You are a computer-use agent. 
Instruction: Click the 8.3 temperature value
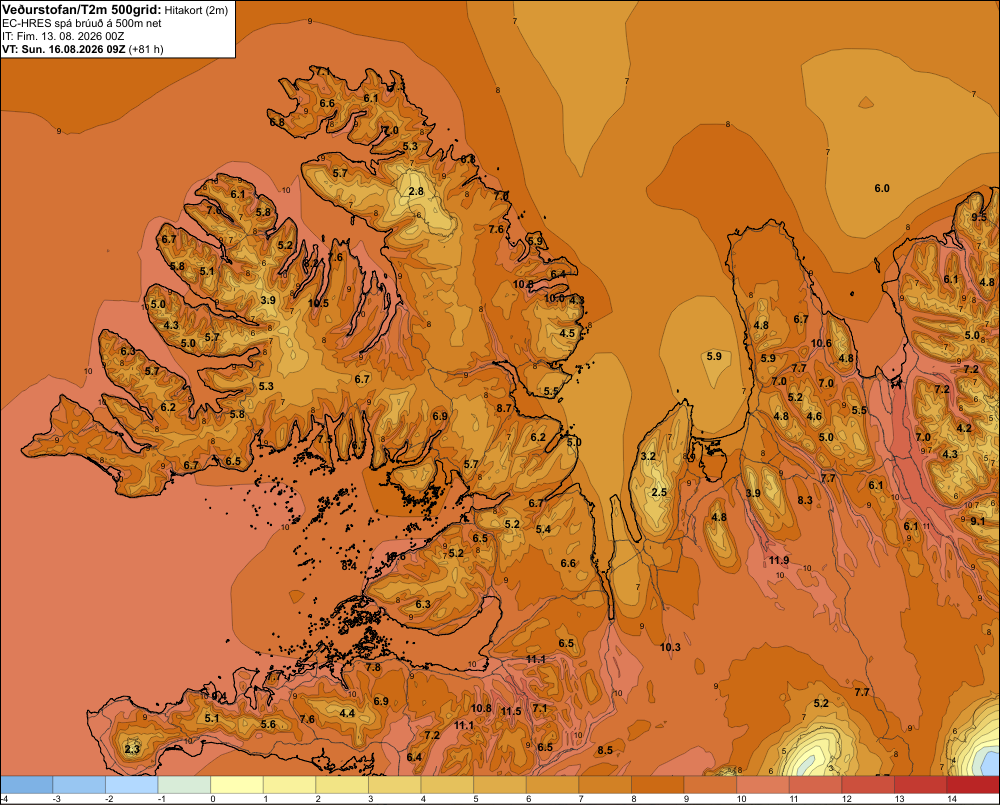coord(805,500)
